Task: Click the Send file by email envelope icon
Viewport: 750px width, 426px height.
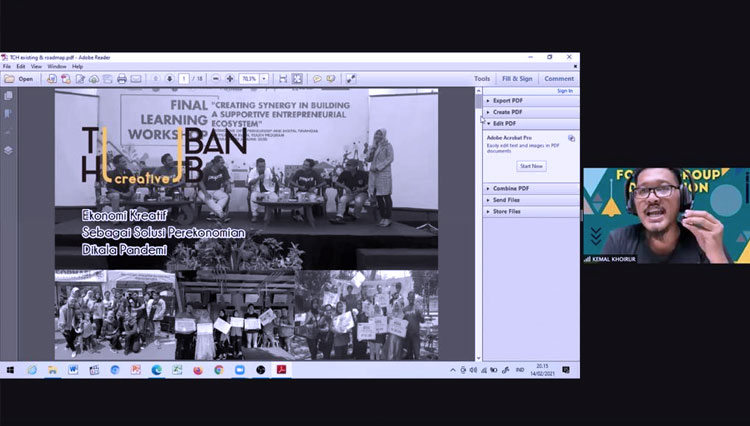Action: [136, 79]
